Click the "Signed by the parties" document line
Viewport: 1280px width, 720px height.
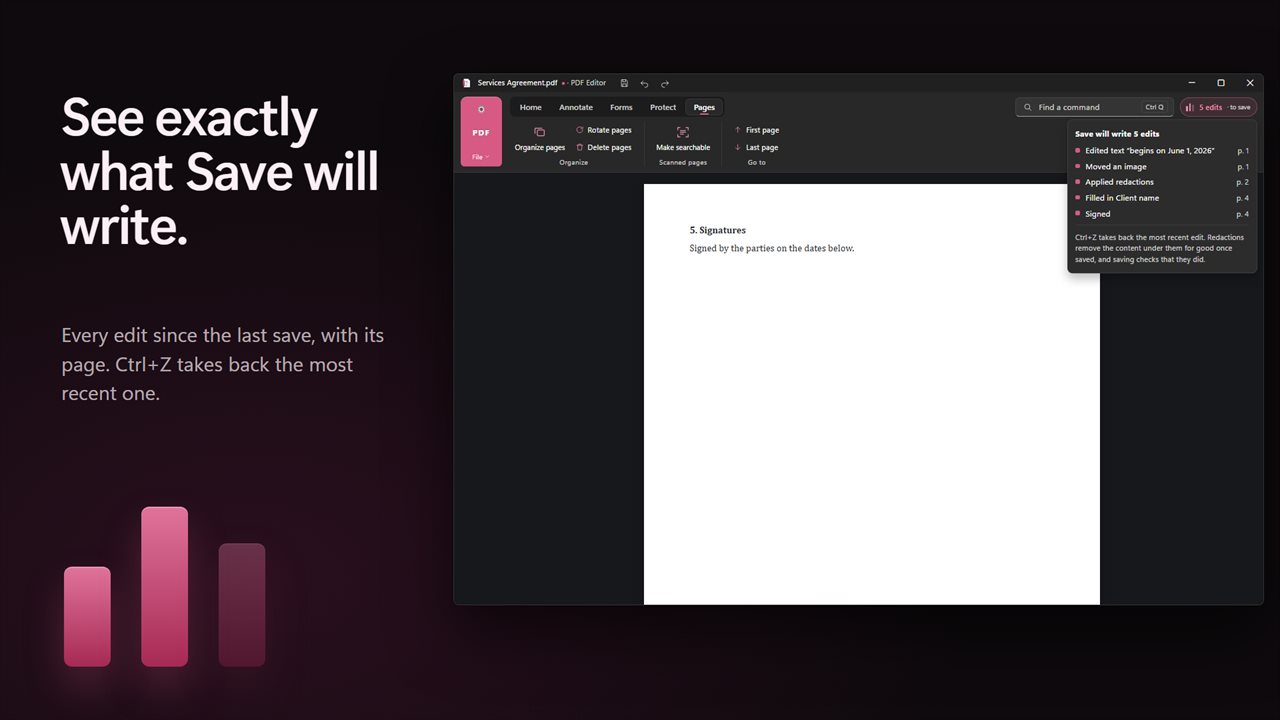(772, 248)
